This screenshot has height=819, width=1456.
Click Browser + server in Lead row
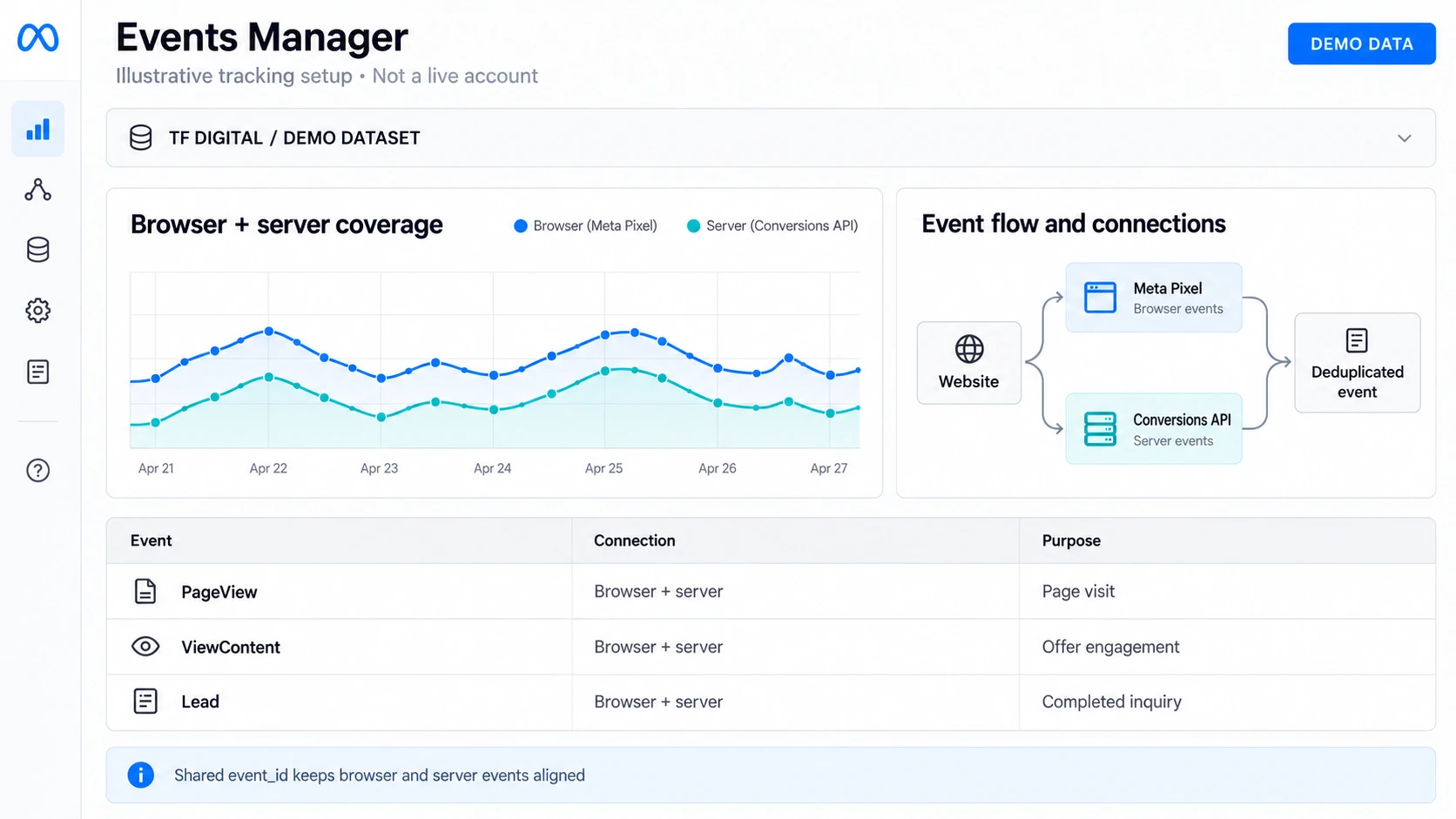pos(658,702)
